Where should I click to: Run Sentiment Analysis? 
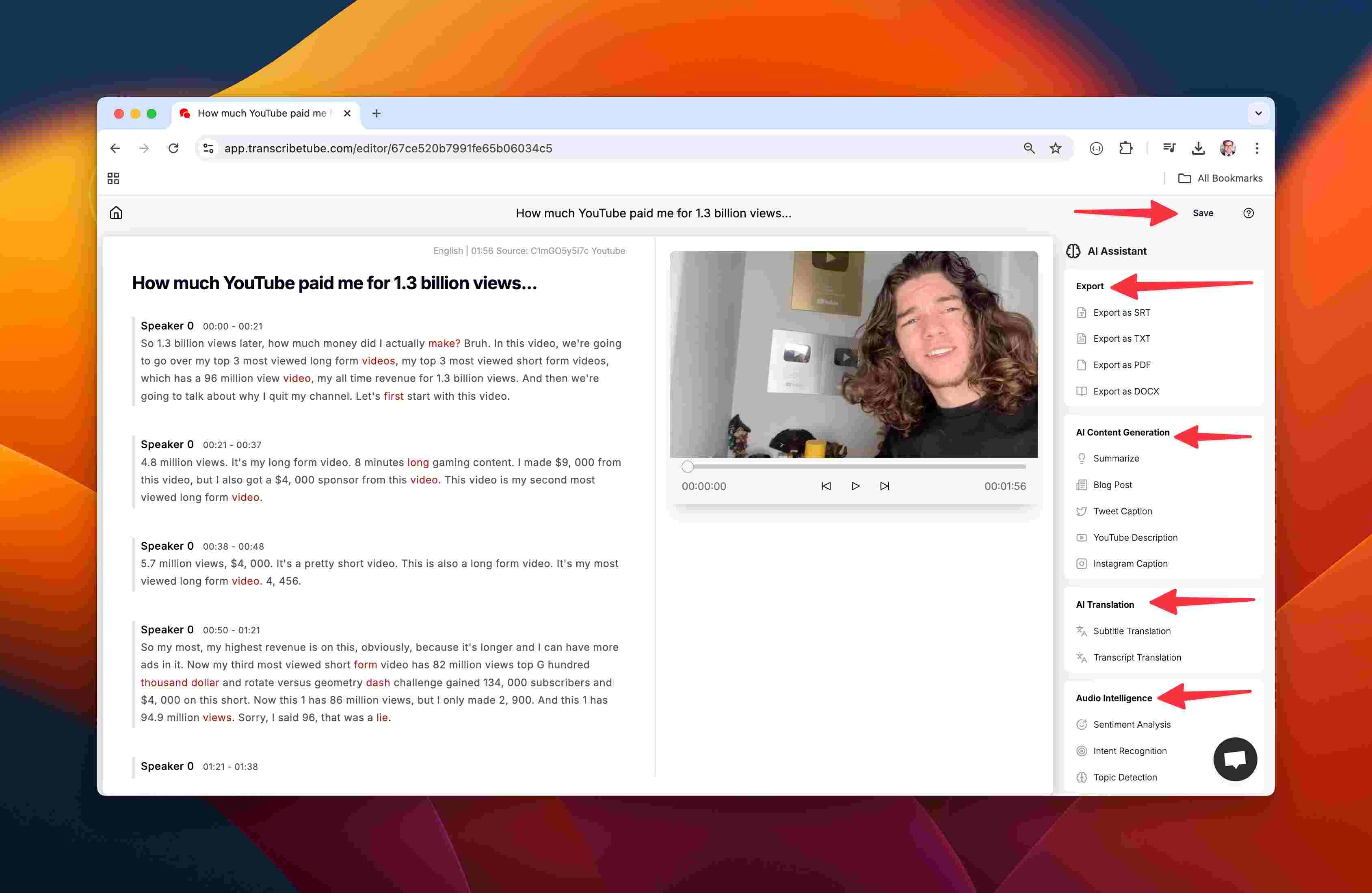click(x=1132, y=724)
